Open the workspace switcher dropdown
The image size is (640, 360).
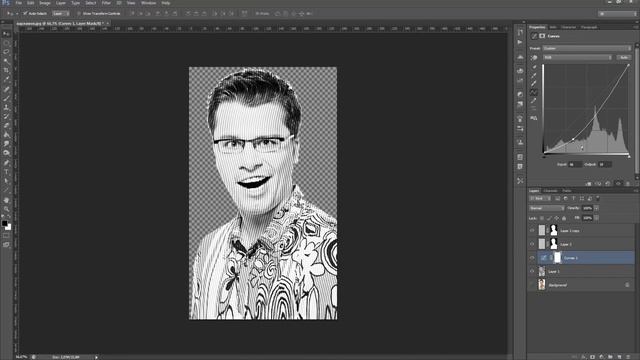[617, 13]
